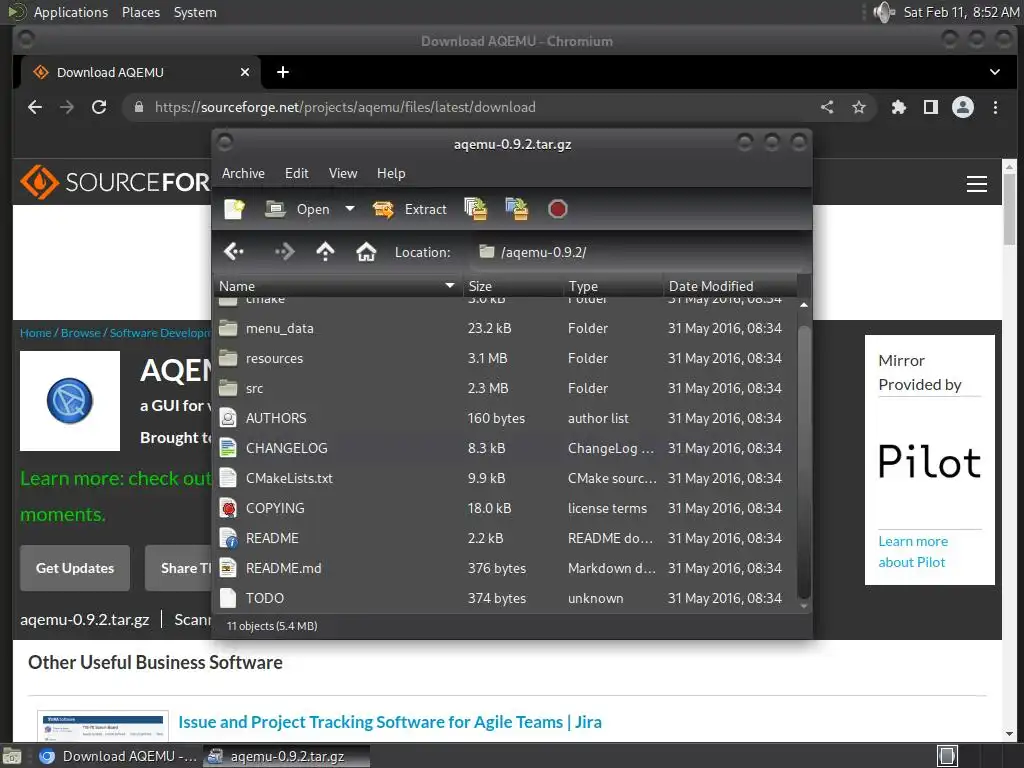Click Chromium's back navigation arrow
1024x768 pixels.
click(x=35, y=107)
